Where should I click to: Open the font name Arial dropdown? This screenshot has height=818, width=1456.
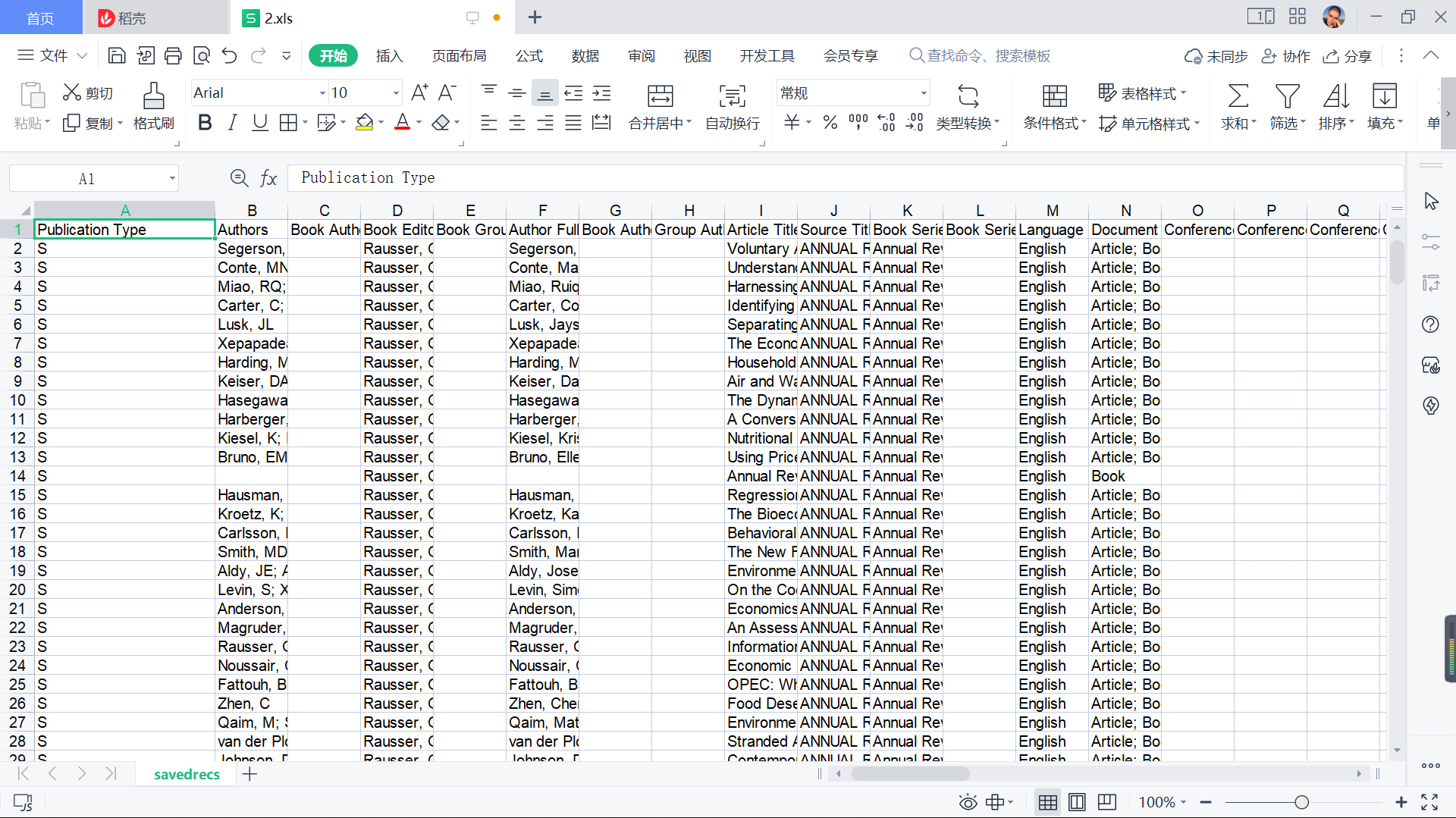click(322, 92)
